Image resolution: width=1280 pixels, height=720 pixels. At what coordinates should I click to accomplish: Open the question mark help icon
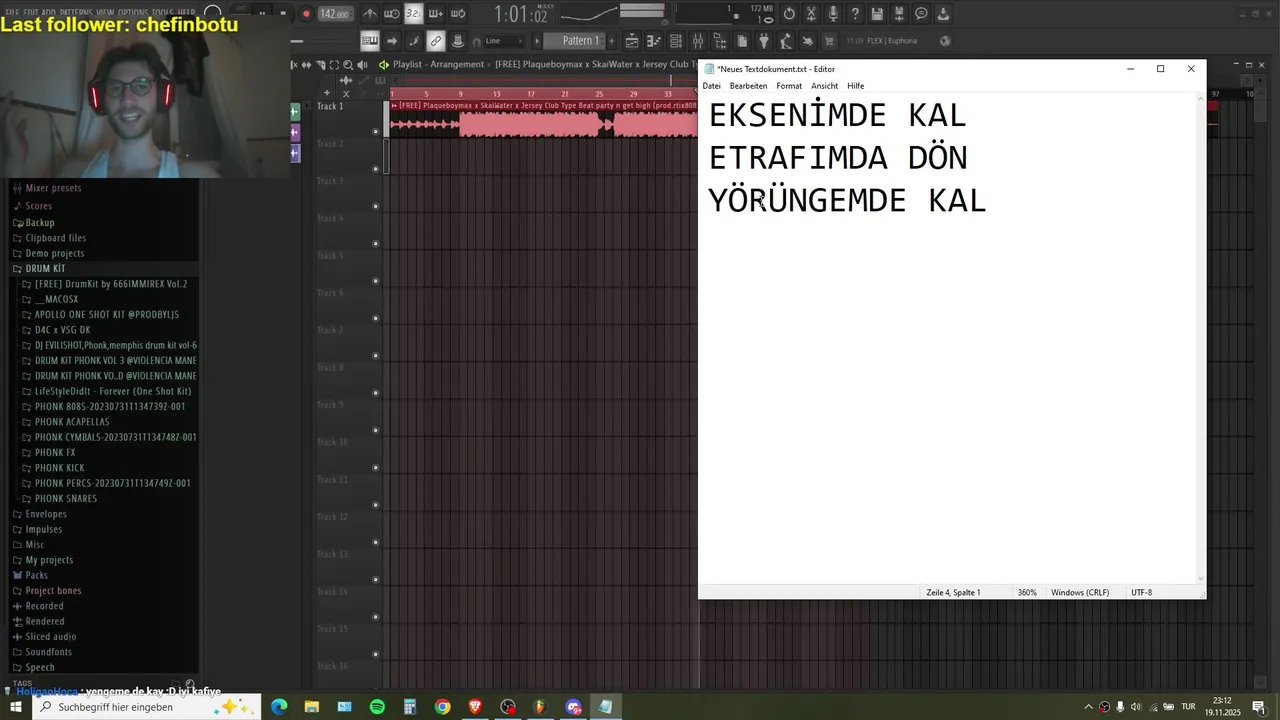coord(855,14)
